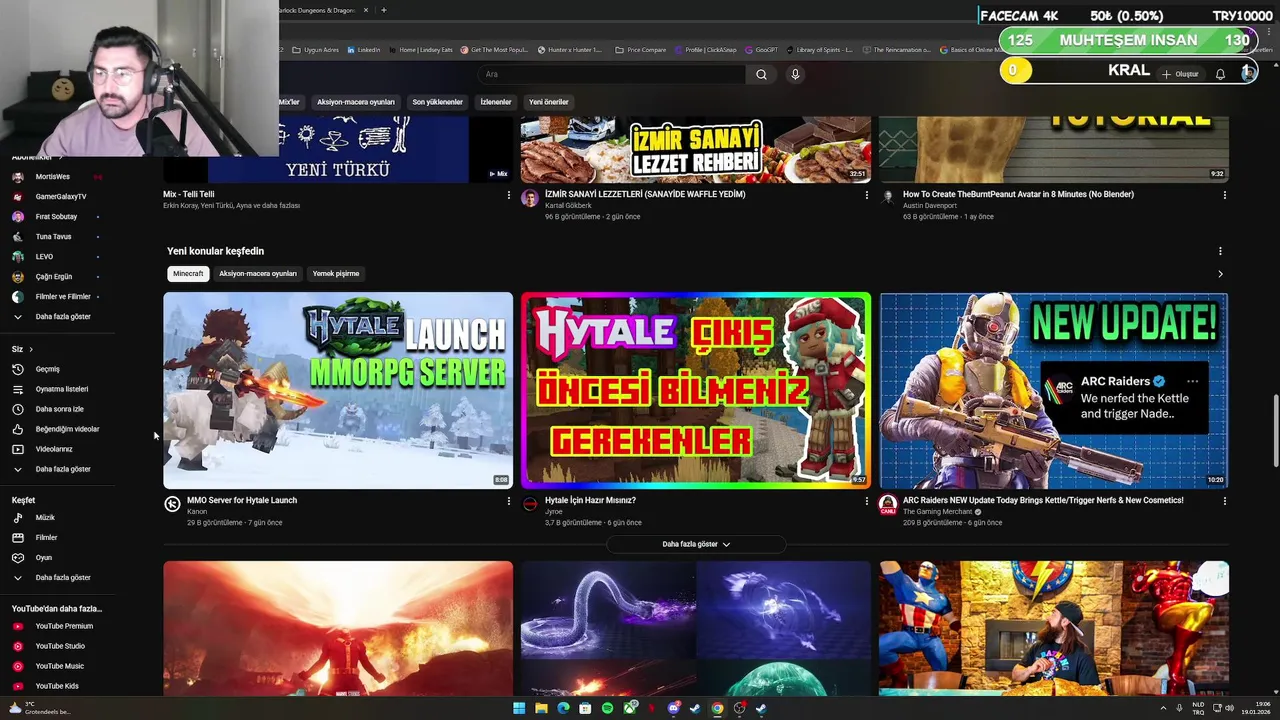Select Aksiyon-macera oyunları topic chip in Yeni konular shelf
This screenshot has height=720, width=1280.
coord(258,274)
